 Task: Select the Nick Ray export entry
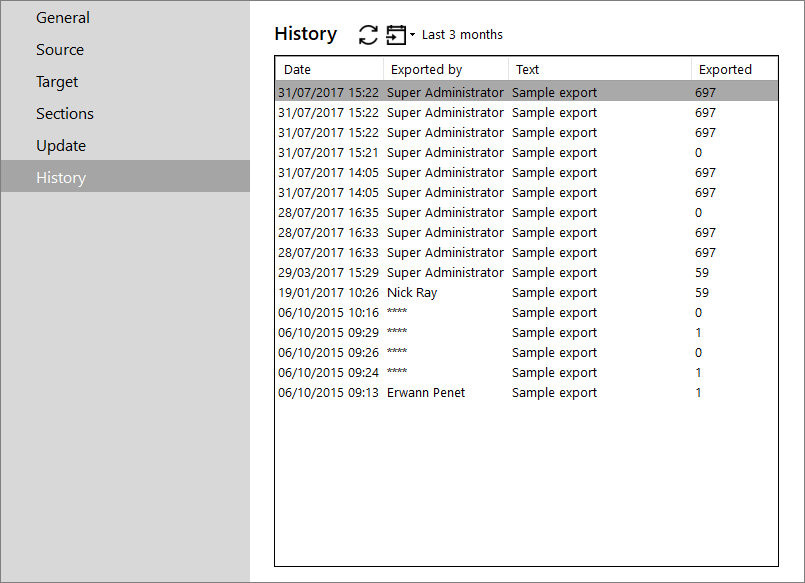[x=527, y=293]
